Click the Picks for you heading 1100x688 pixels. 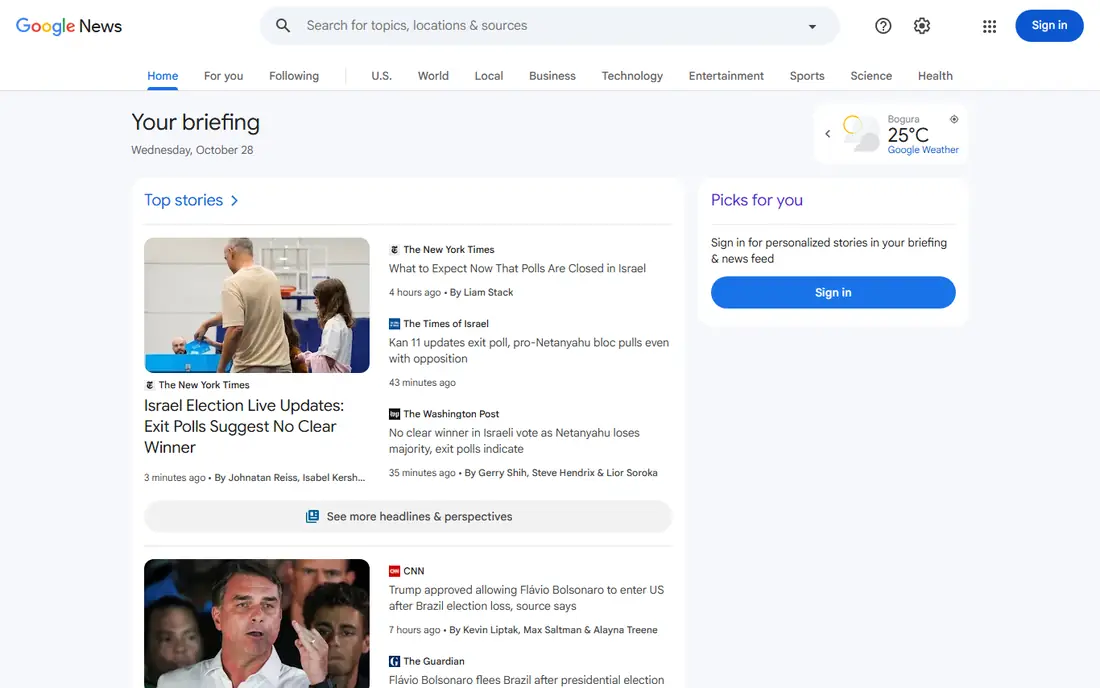[x=756, y=200]
